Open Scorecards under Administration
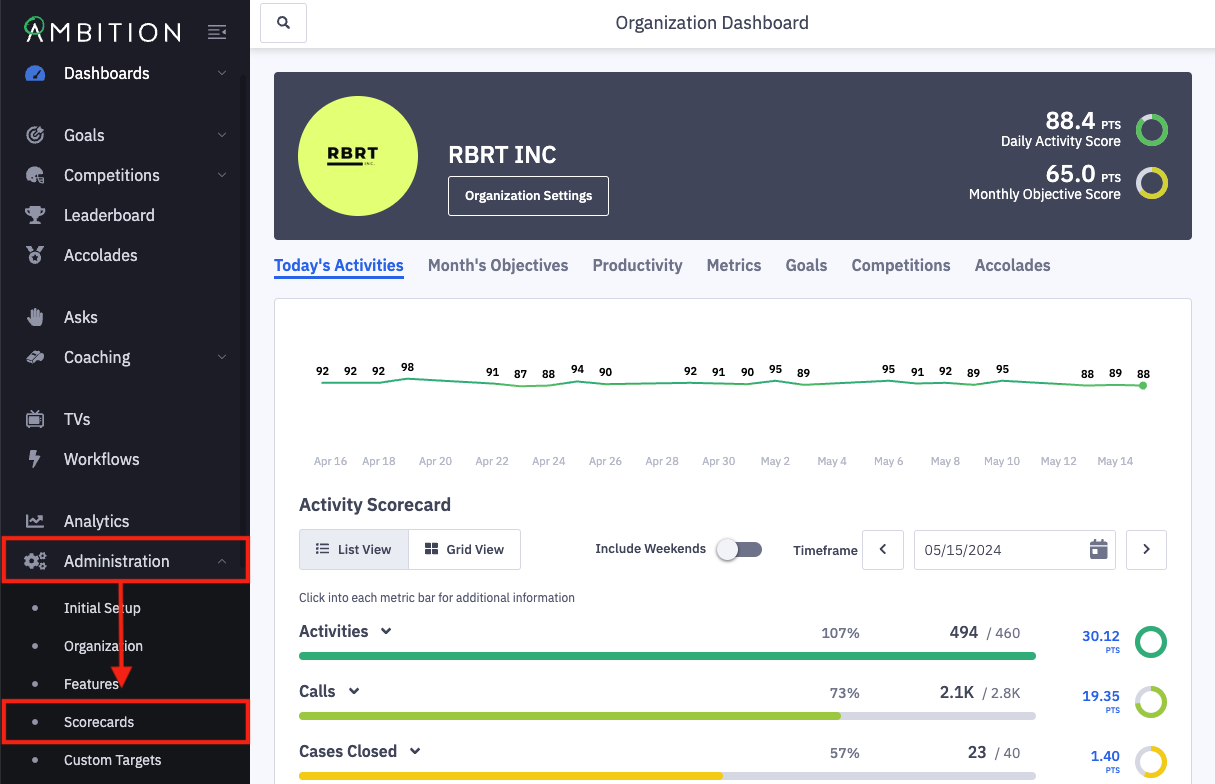 click(x=99, y=722)
